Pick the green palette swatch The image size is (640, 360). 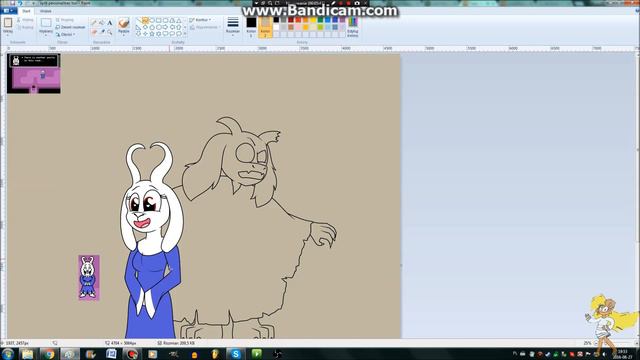click(320, 20)
